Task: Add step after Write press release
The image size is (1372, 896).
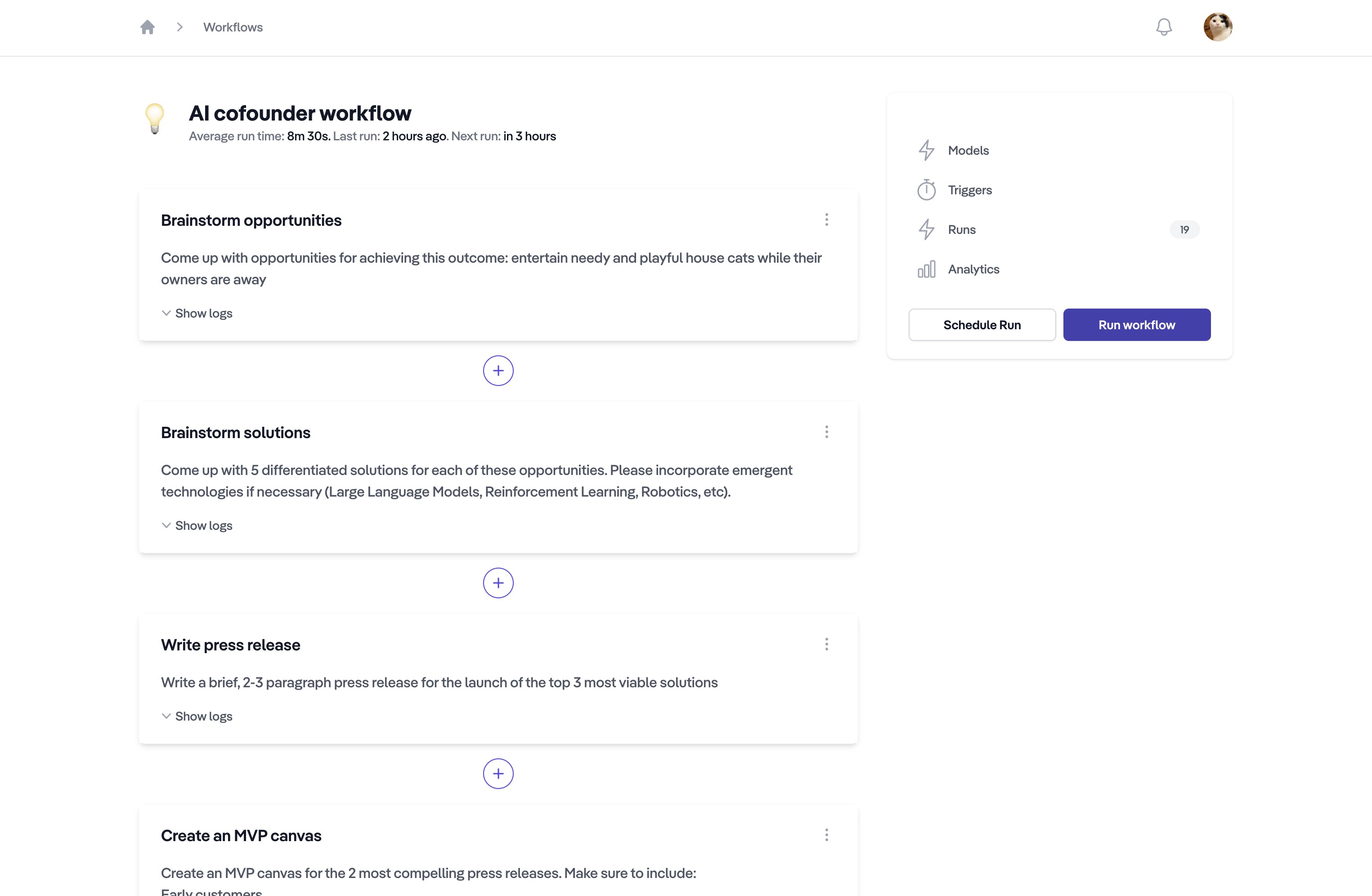Action: (498, 774)
